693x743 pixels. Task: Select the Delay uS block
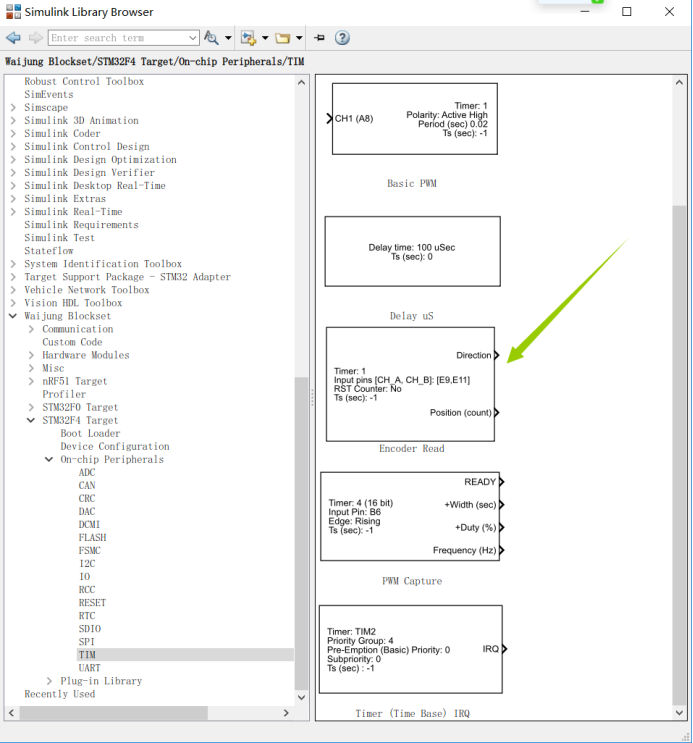point(412,251)
